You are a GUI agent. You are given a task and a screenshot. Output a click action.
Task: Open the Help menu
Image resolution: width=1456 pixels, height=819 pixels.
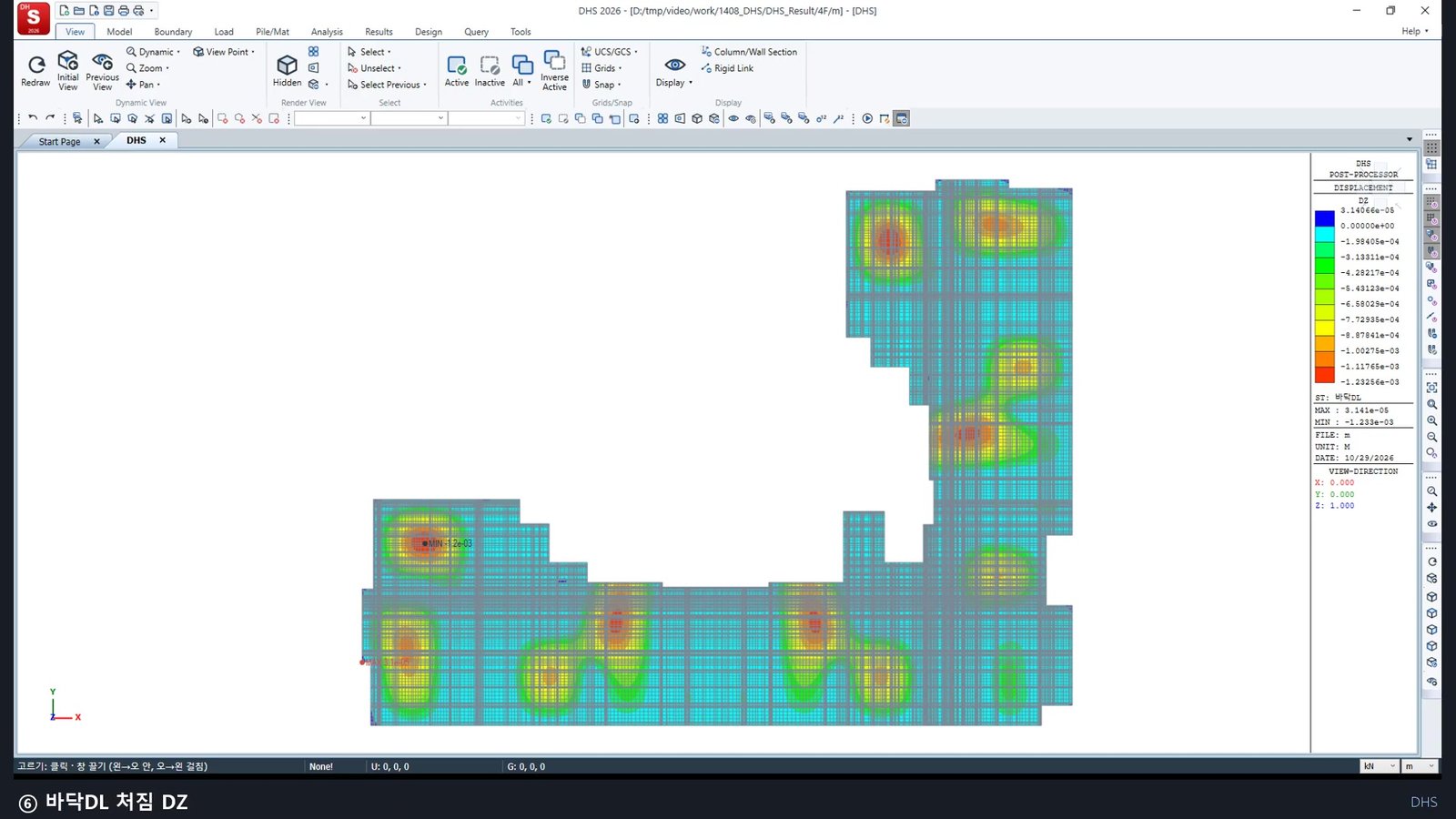(1414, 31)
